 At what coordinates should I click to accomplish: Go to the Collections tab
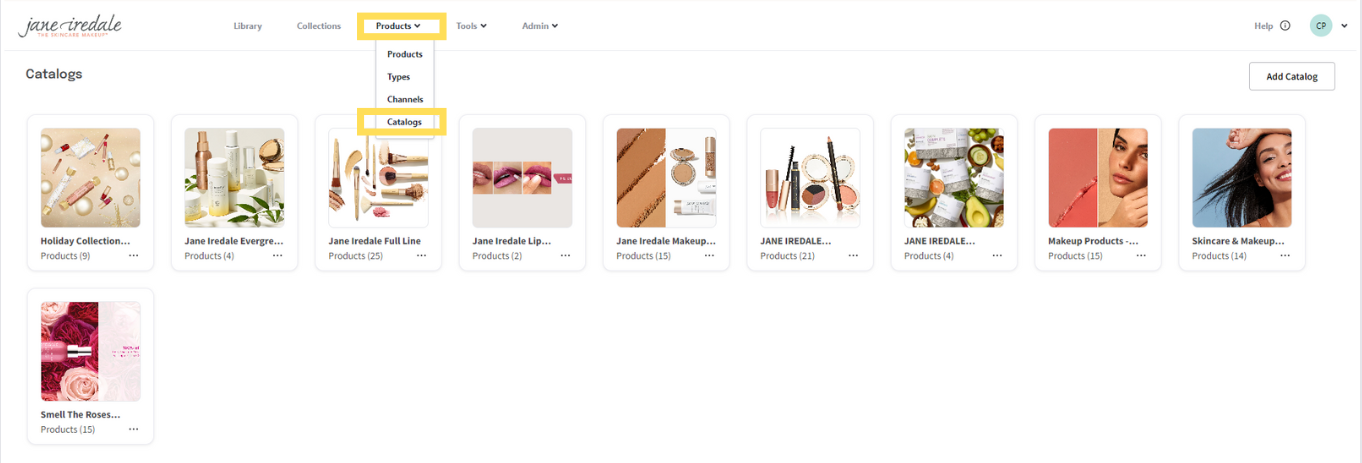tap(319, 26)
